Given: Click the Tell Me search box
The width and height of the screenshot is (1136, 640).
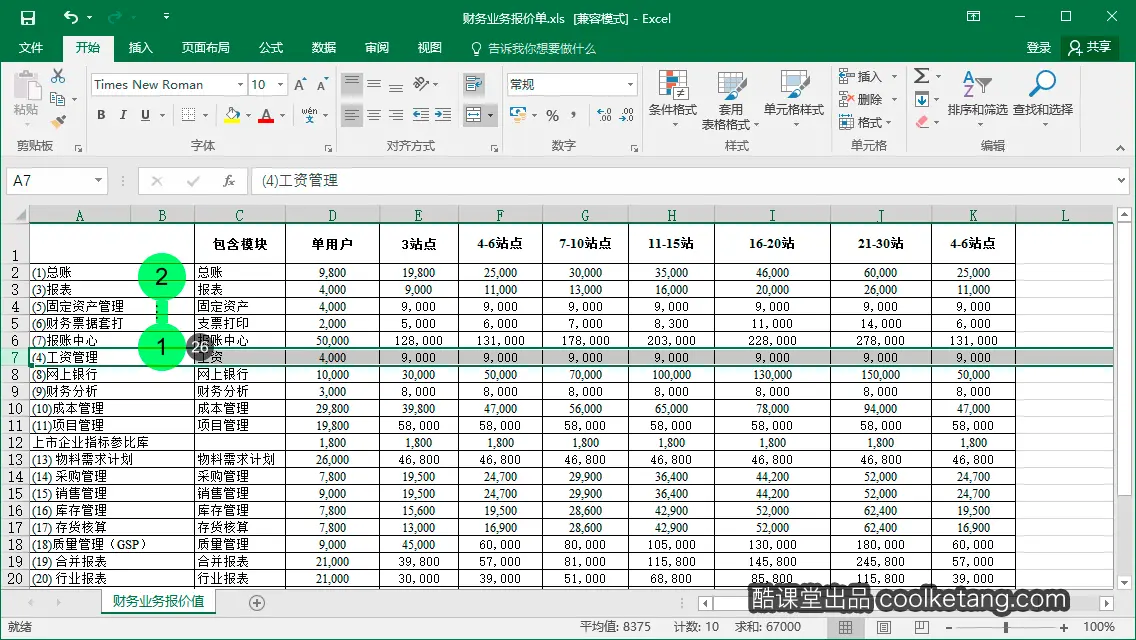Looking at the screenshot, I should click(x=534, y=49).
